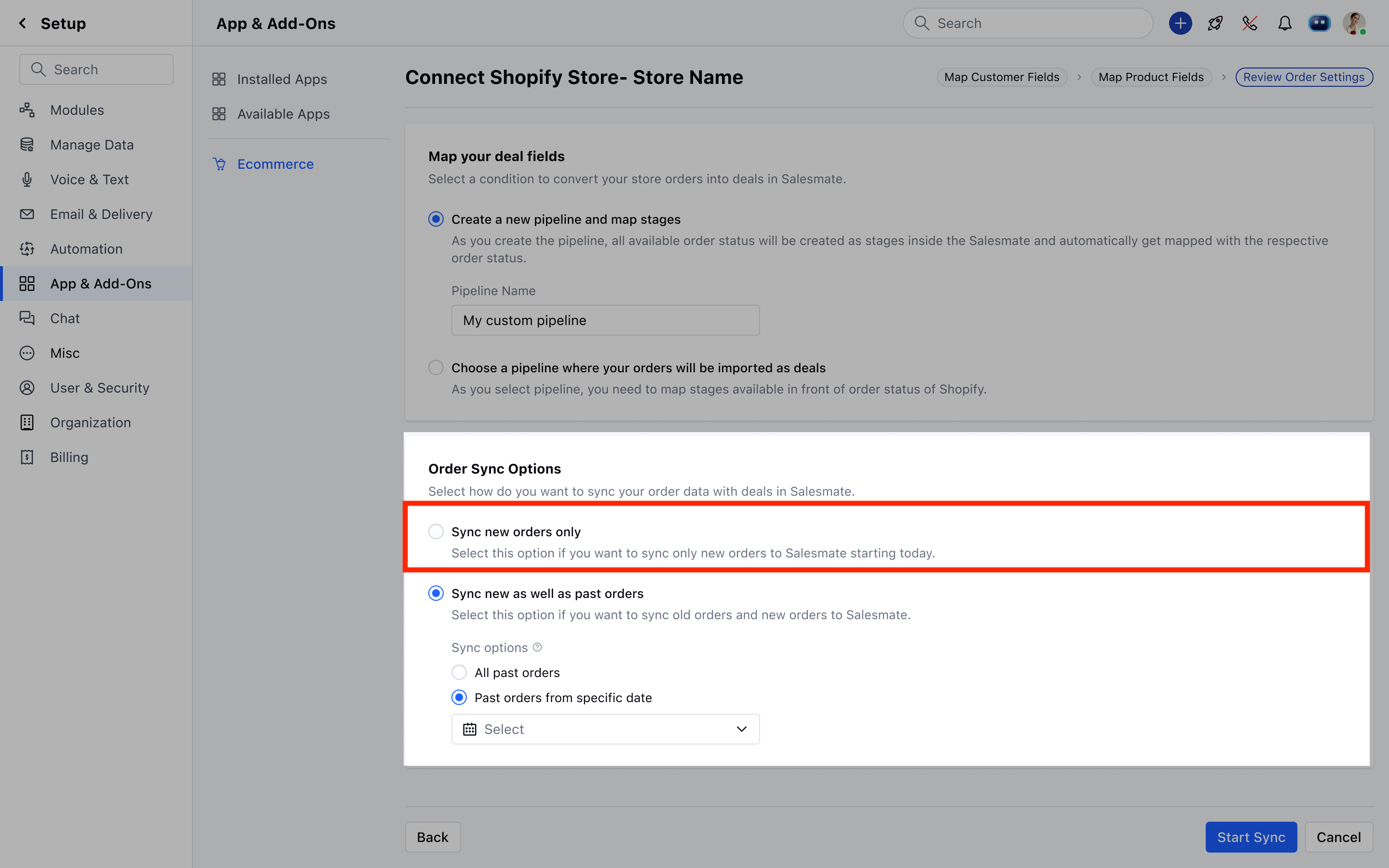This screenshot has width=1389, height=868.
Task: Click the phone call icon in header
Action: tap(1250, 23)
